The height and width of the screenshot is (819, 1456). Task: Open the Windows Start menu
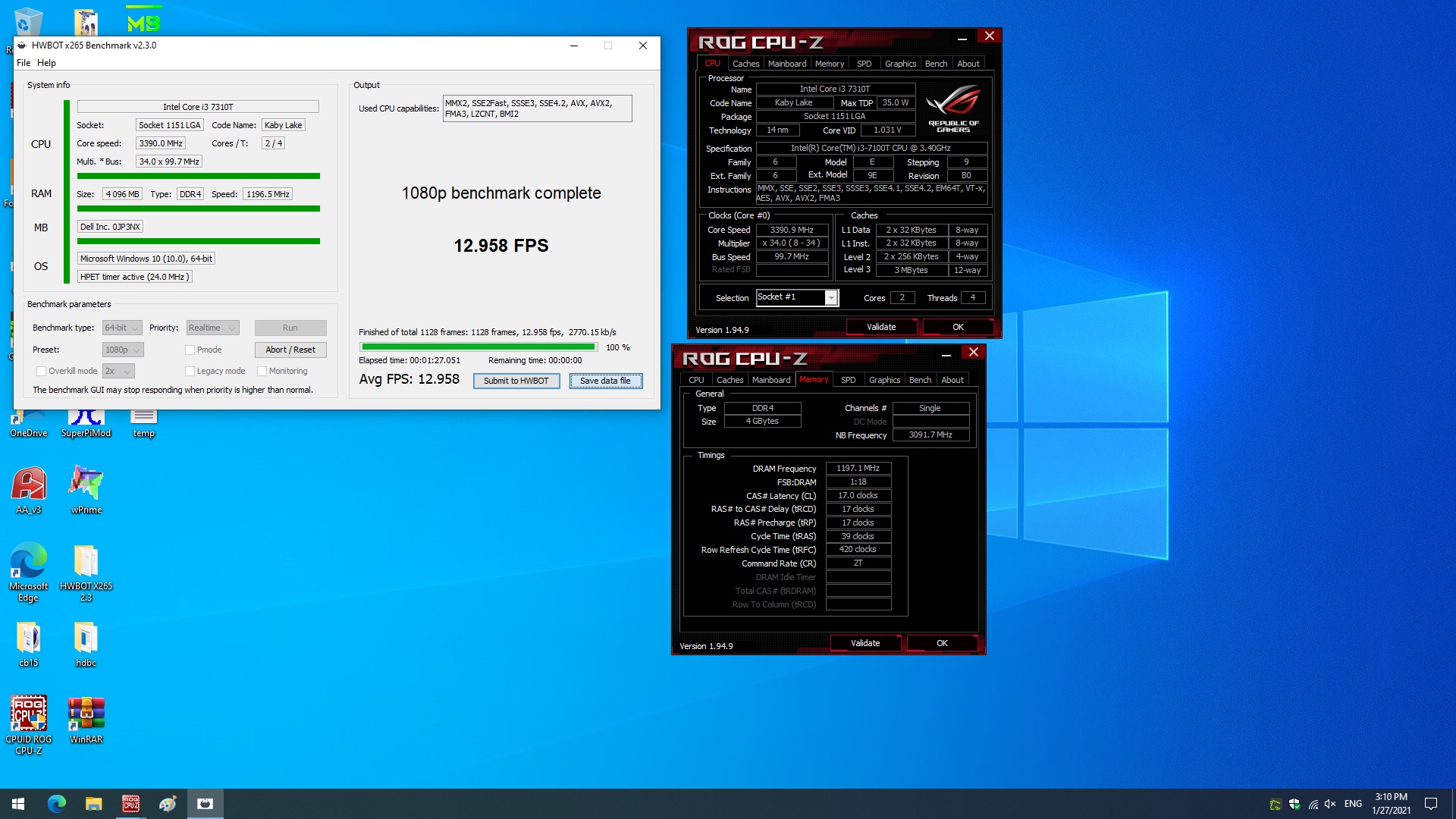[18, 804]
